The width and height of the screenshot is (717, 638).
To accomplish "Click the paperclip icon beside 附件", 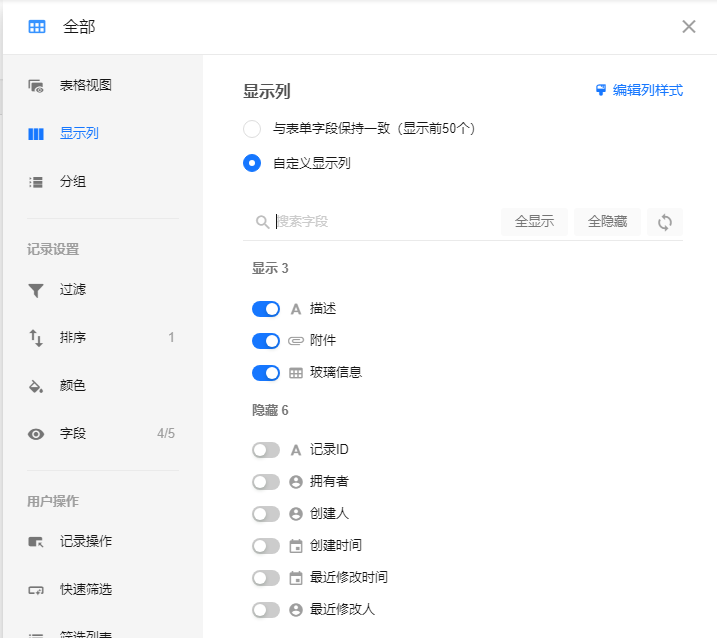I will 296,341.
